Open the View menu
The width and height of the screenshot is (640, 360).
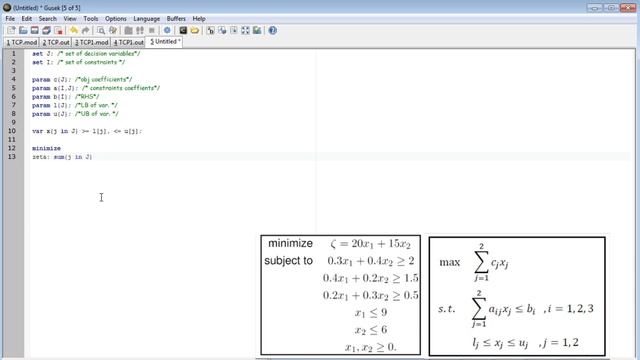tap(70, 19)
